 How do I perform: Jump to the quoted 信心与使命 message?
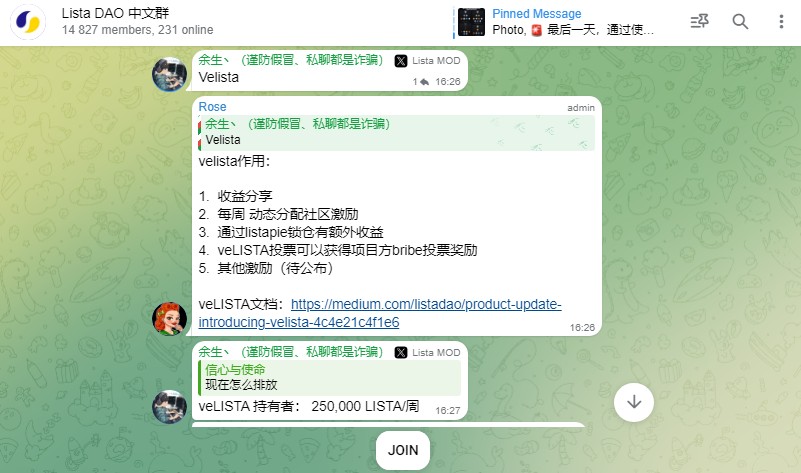tap(329, 377)
